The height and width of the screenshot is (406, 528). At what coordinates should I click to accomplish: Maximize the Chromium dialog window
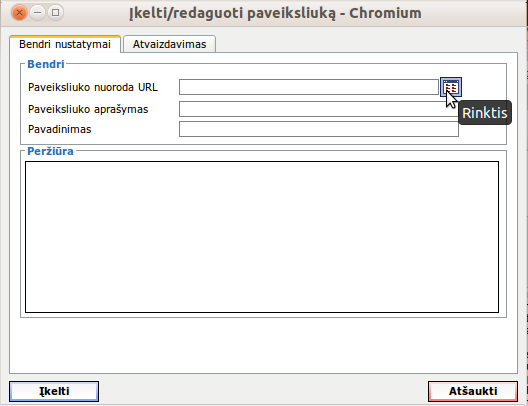click(56, 13)
